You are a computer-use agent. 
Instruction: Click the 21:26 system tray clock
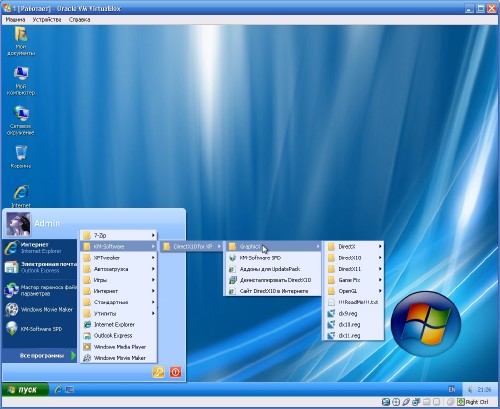[x=484, y=389]
